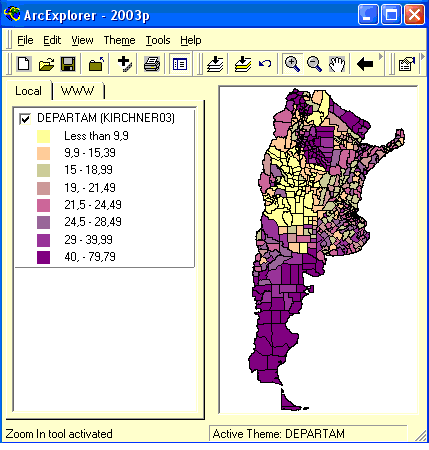Open the Theme menu
429x450 pixels.
pyautogui.click(x=119, y=40)
